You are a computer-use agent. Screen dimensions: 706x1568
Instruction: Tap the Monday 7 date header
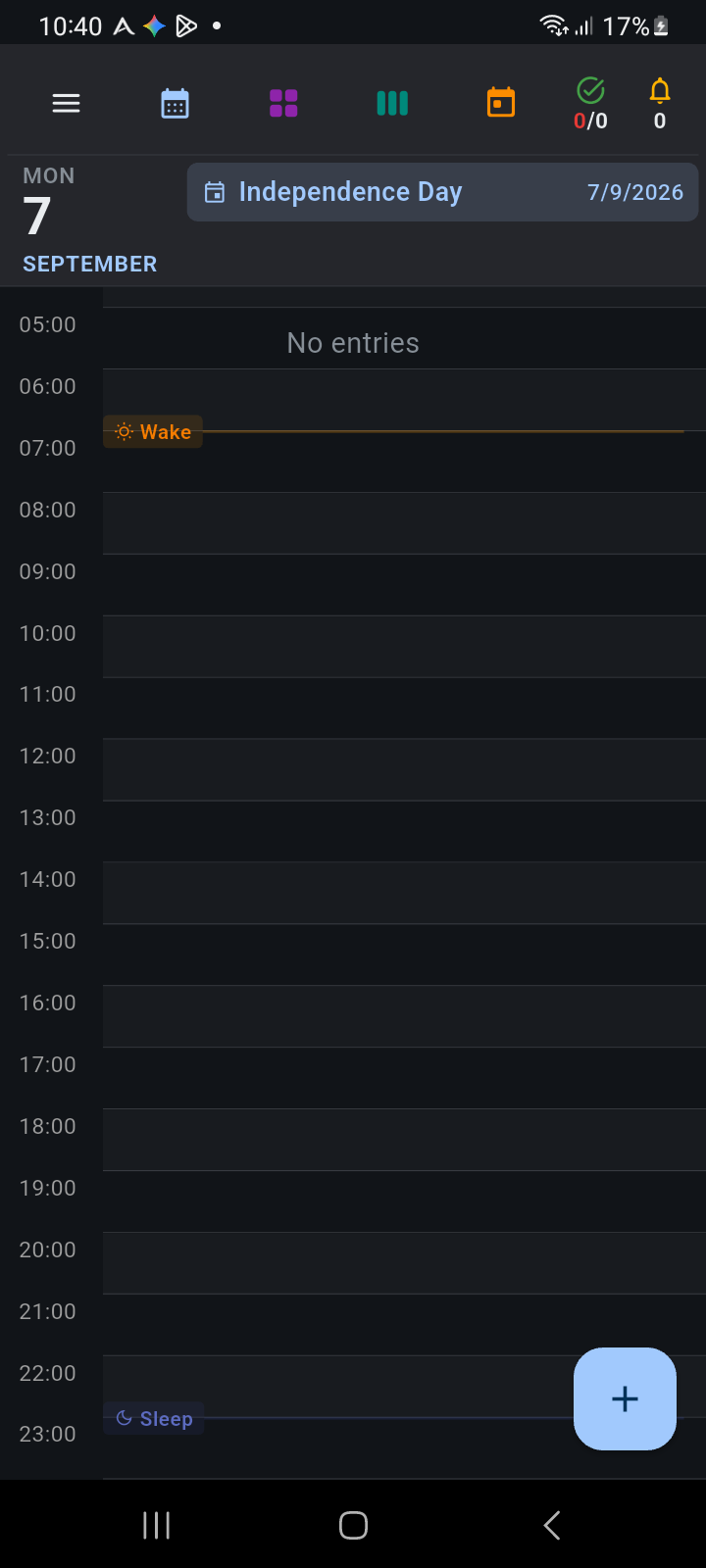tap(48, 204)
